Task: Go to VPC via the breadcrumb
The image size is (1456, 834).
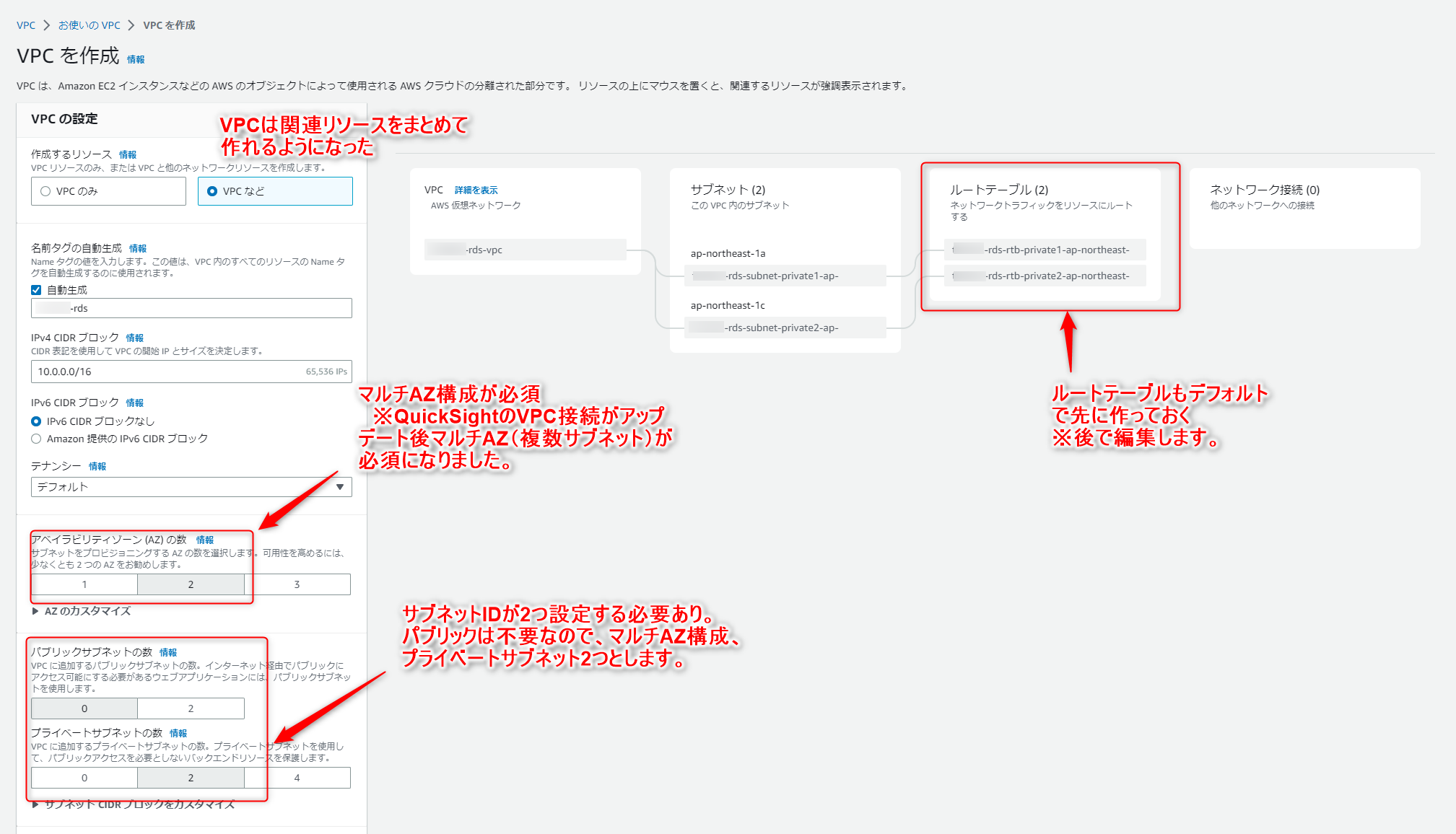Action: pyautogui.click(x=26, y=25)
